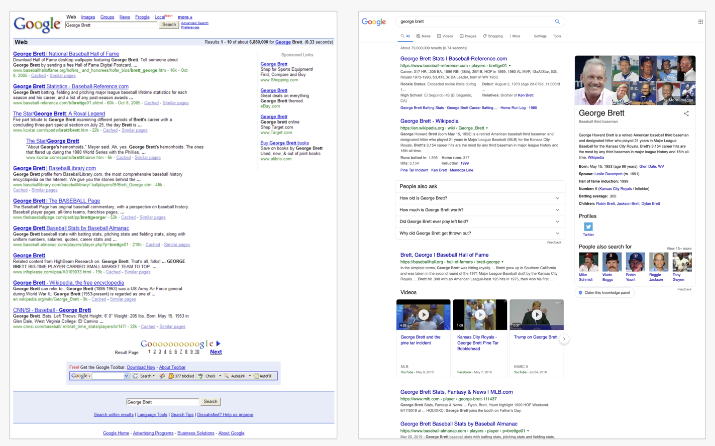Play the 'Kansas City Royals' pine tar video
715x446 pixels.
pyautogui.click(x=480, y=315)
